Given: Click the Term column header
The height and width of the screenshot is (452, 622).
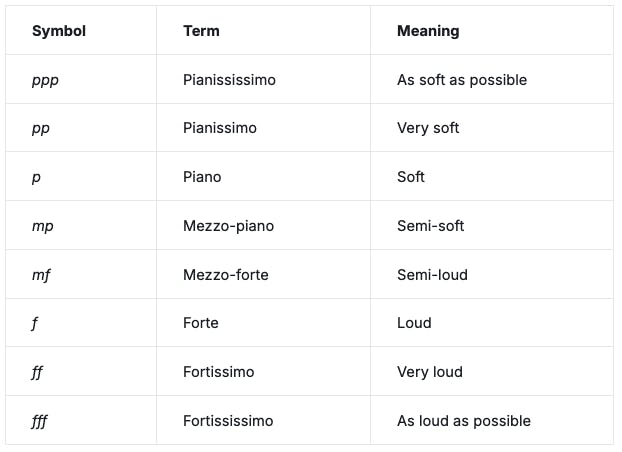Looking at the screenshot, I should pos(201,31).
